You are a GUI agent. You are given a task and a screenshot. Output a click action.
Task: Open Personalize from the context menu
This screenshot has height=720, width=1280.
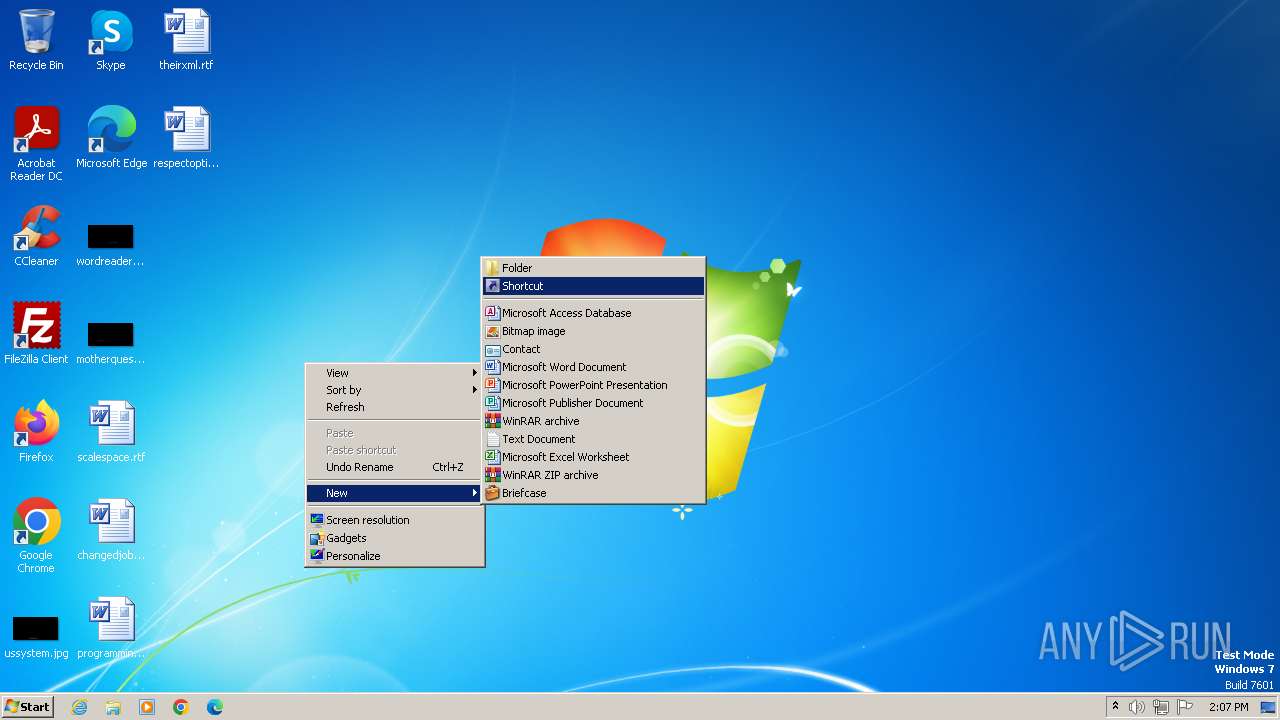pos(395,556)
